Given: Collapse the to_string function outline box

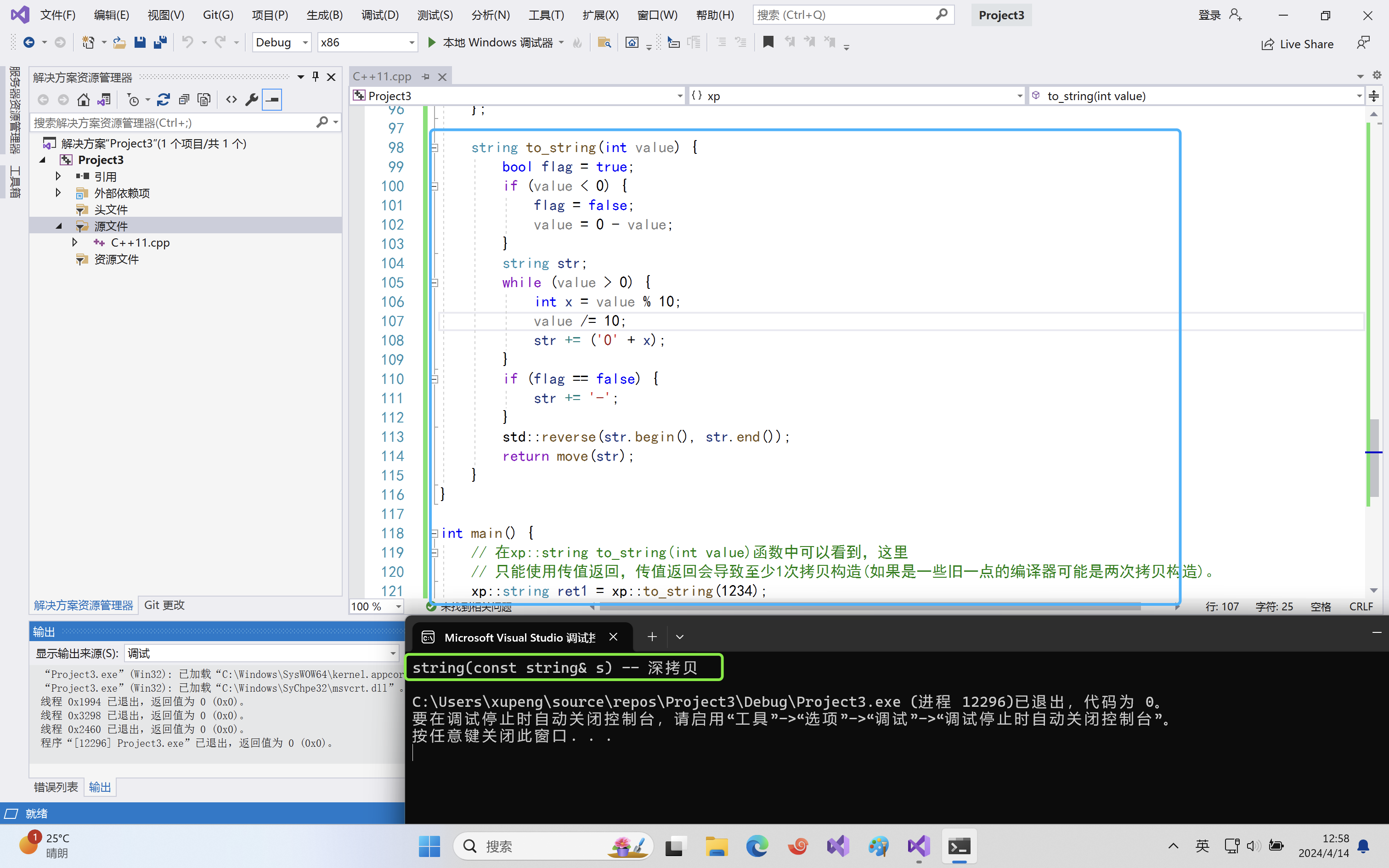Looking at the screenshot, I should (435, 147).
